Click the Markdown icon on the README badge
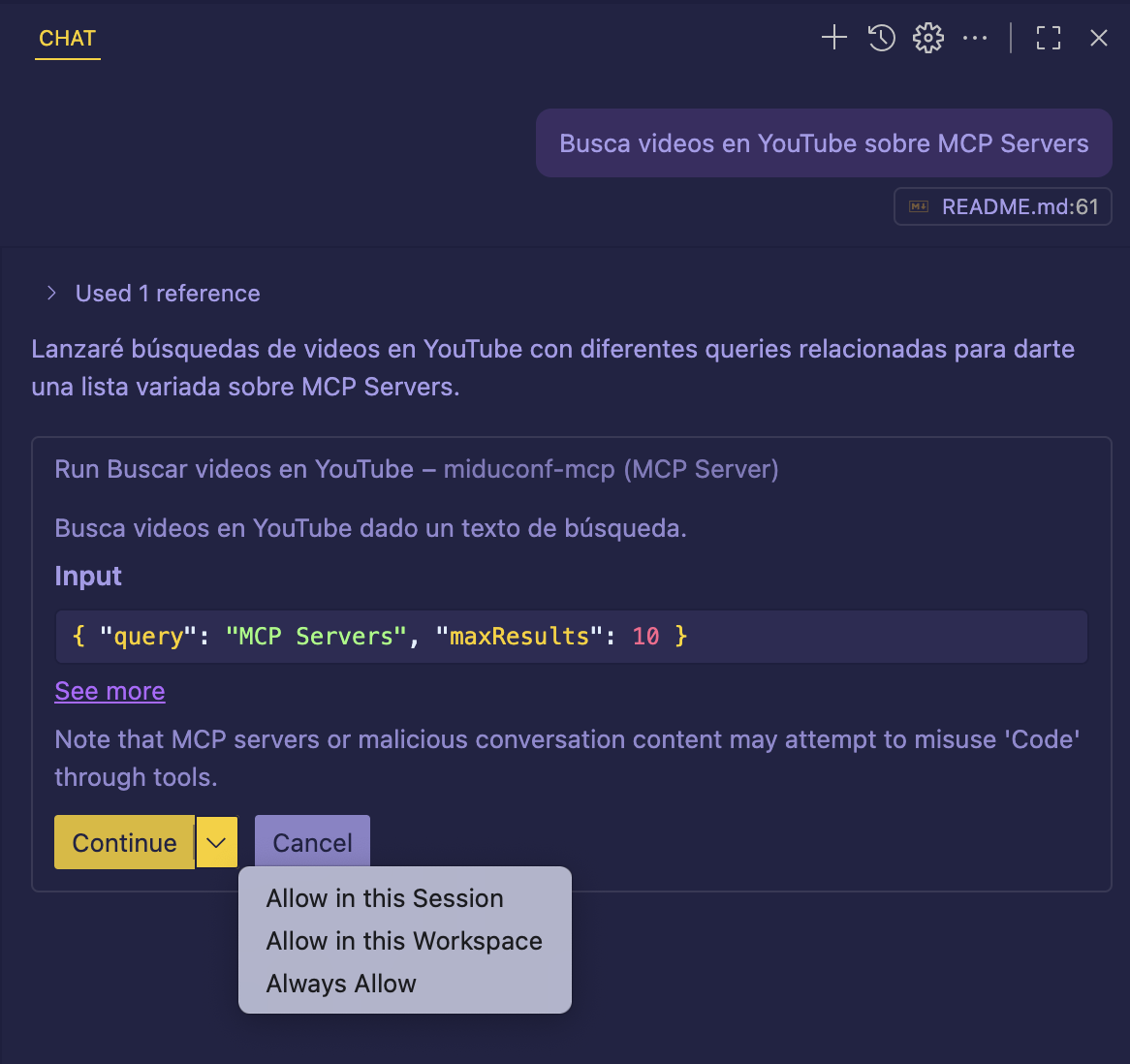The image size is (1130, 1064). [x=919, y=205]
